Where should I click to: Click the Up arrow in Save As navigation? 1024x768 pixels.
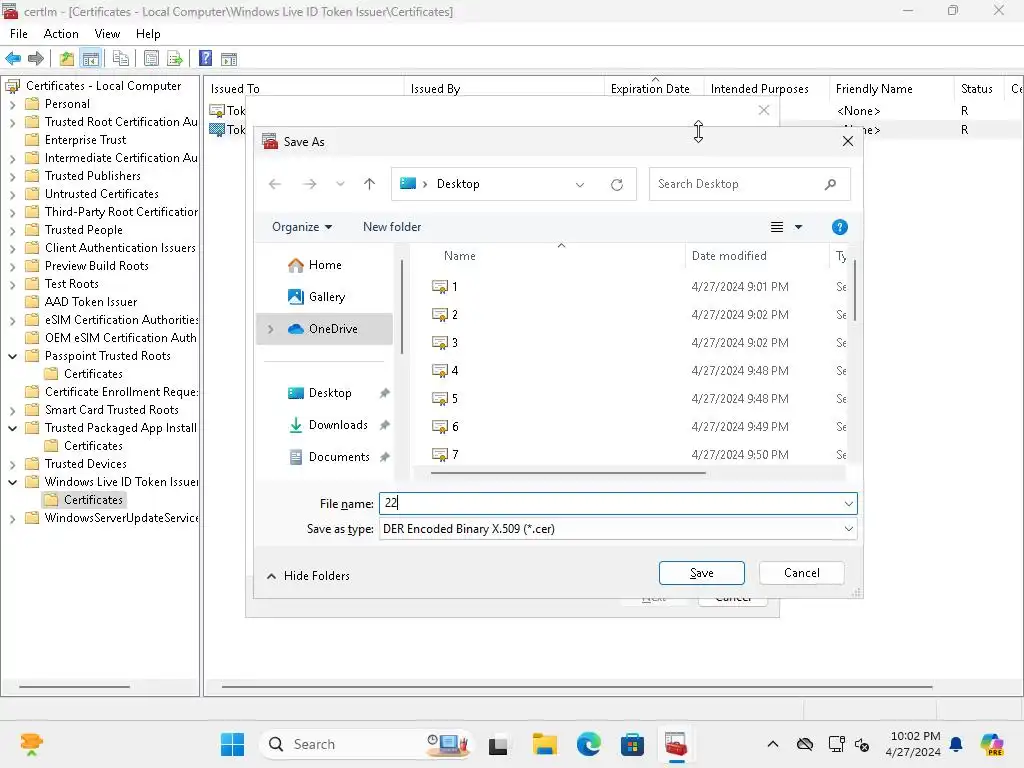pos(370,184)
